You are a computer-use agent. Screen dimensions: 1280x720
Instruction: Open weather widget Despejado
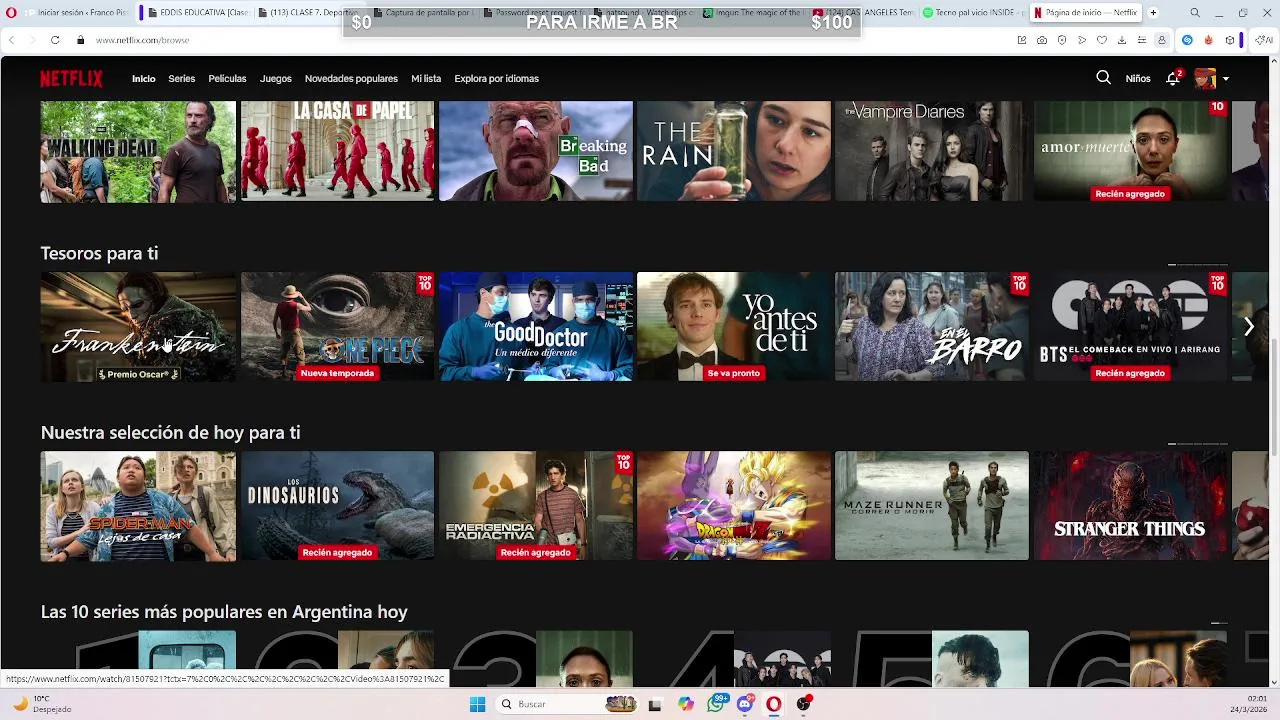tap(42, 704)
